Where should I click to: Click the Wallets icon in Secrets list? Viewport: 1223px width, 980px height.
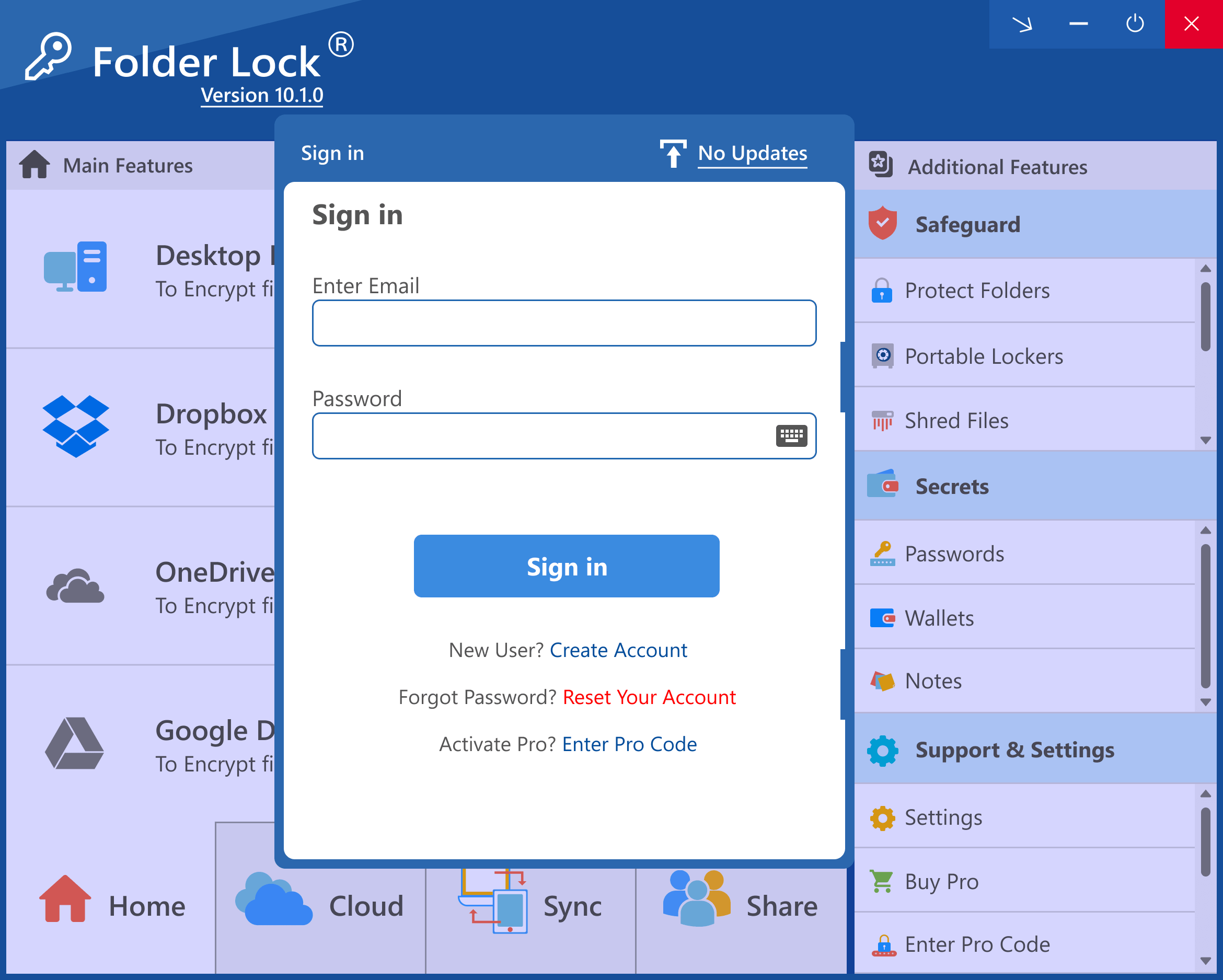(883, 618)
